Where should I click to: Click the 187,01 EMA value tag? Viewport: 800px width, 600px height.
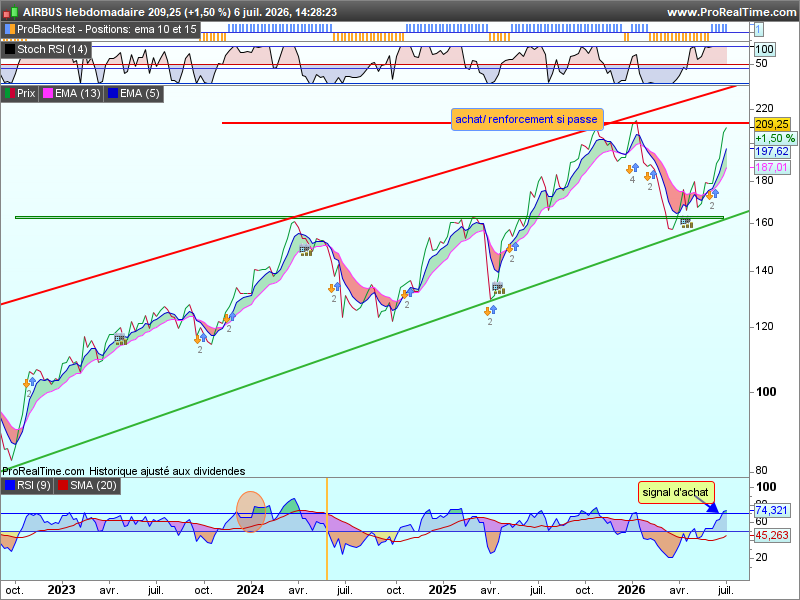(772, 167)
